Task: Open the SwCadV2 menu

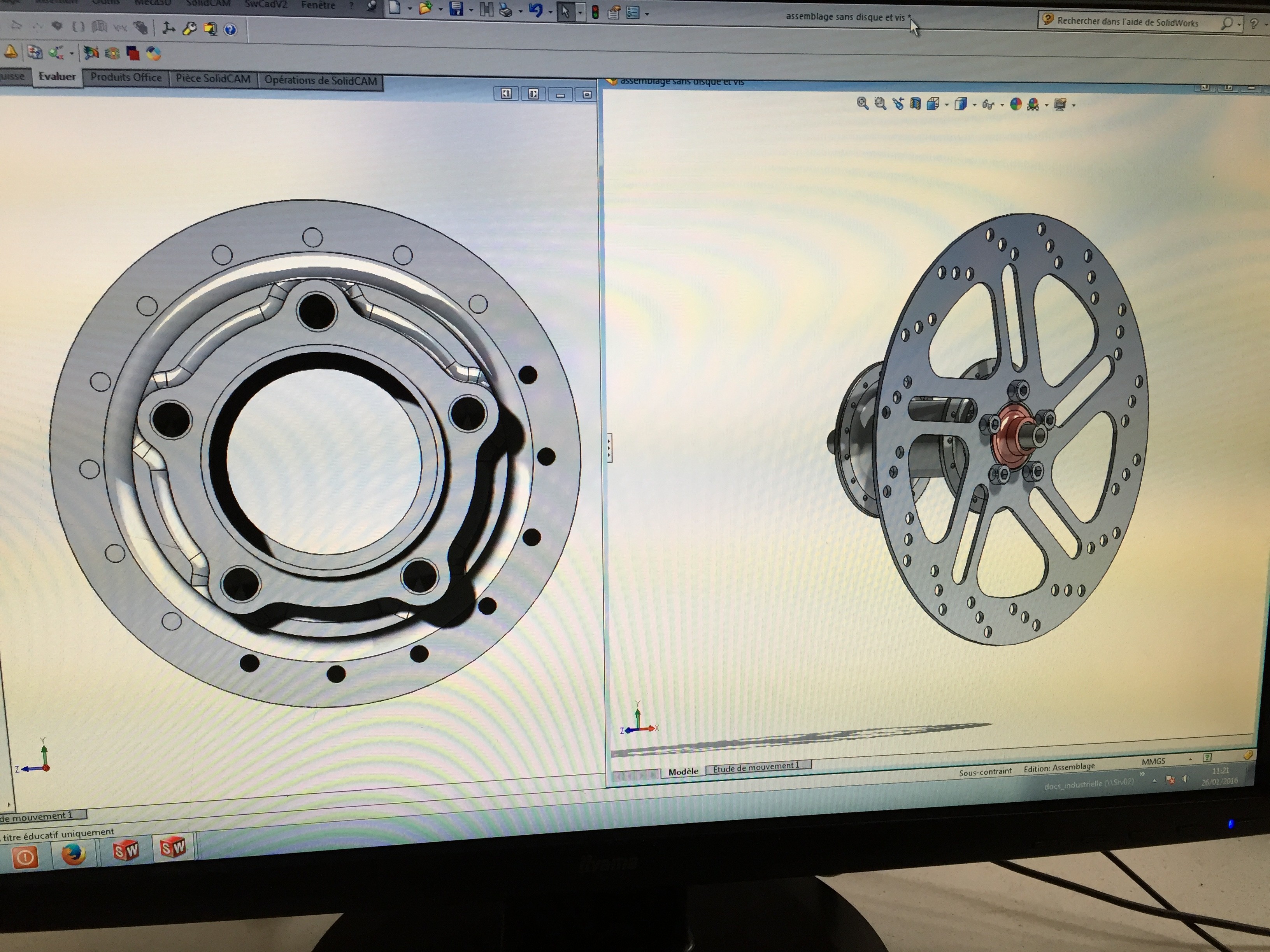Action: 266,4
